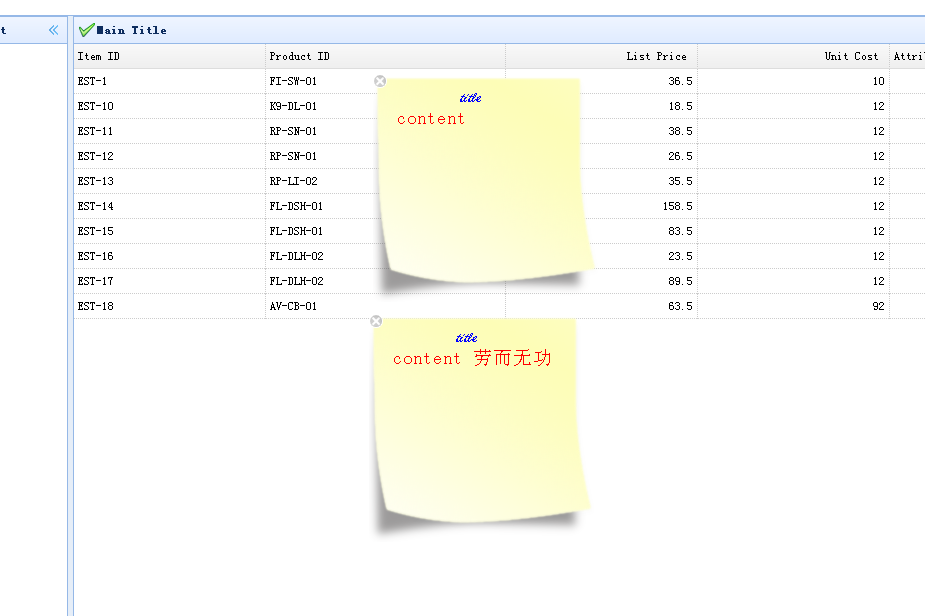Sort by the Unit Cost column header

[793, 56]
